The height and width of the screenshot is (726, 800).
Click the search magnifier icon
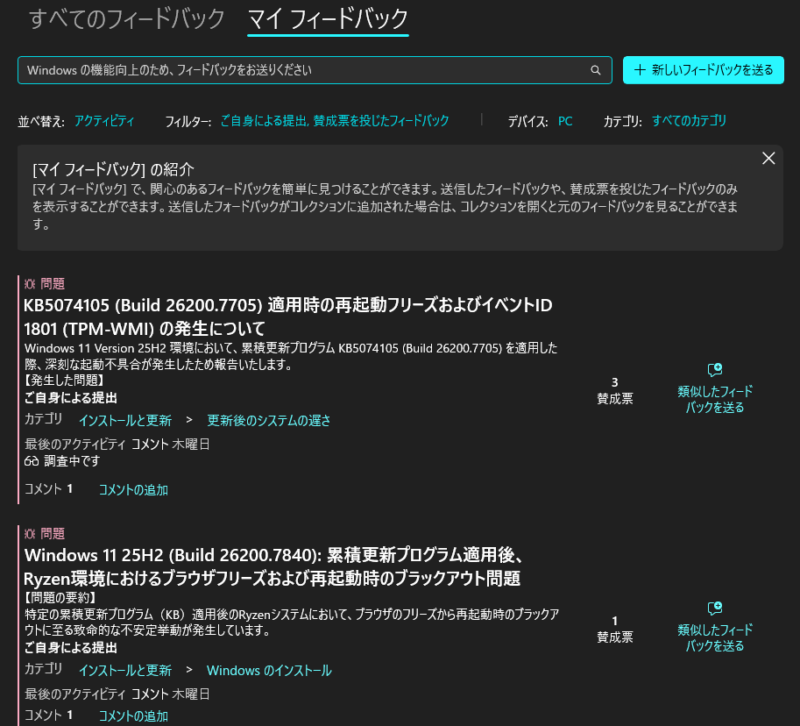click(x=596, y=70)
